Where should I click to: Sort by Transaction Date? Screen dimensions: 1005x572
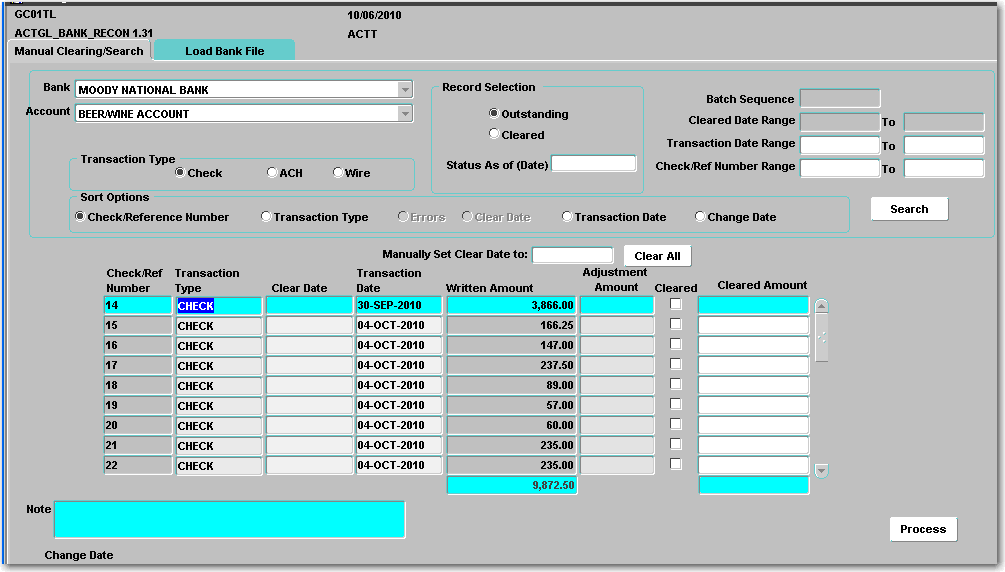click(567, 217)
